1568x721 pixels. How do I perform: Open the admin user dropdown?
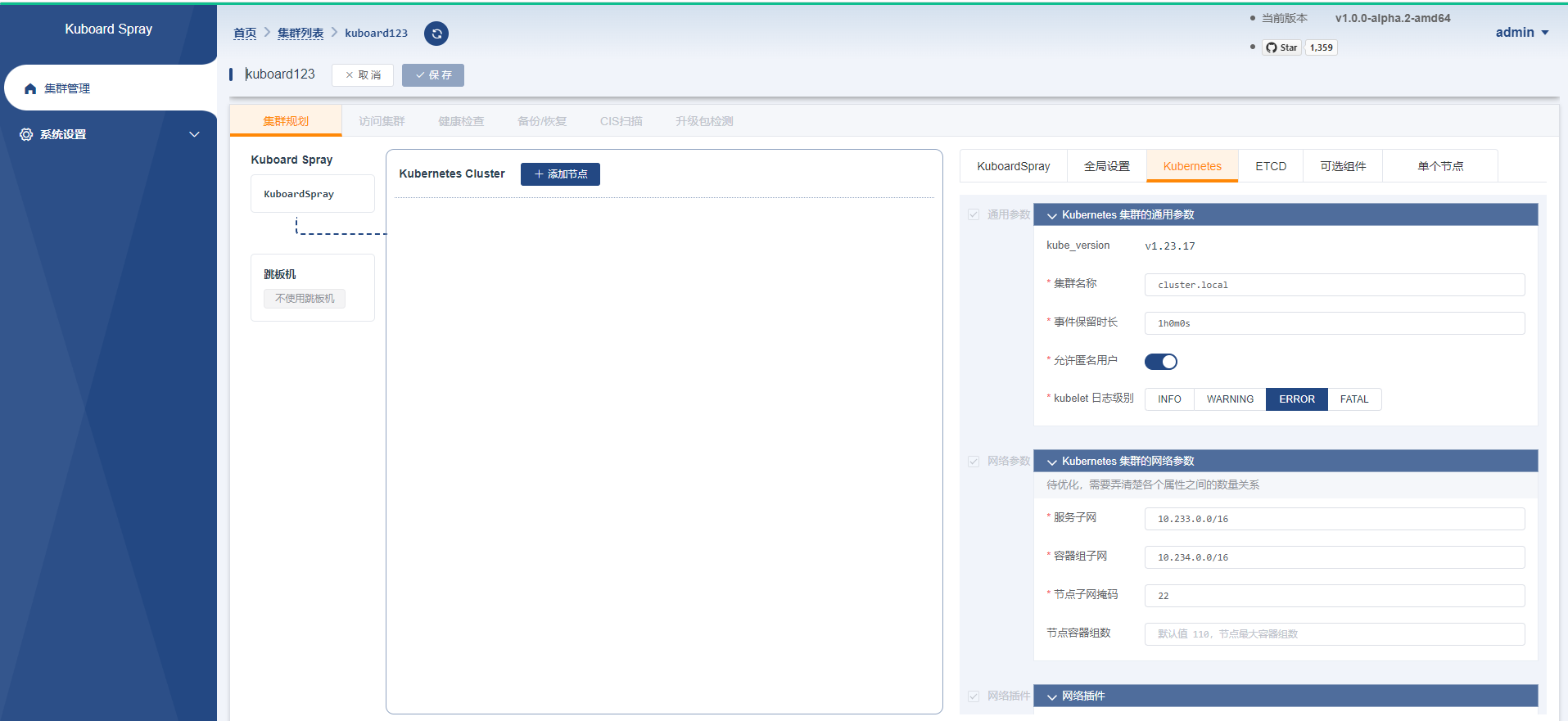[x=1522, y=33]
